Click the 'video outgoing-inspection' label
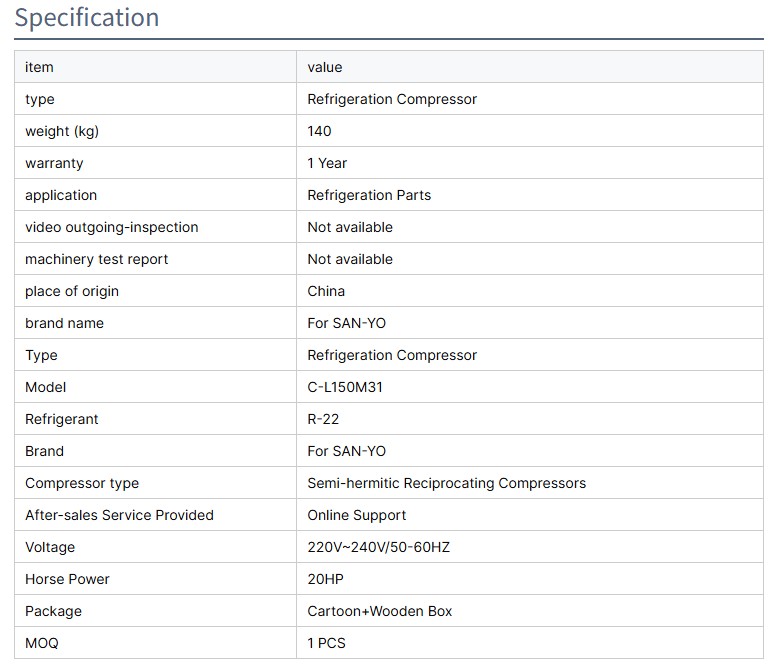773x670 pixels. coord(111,227)
